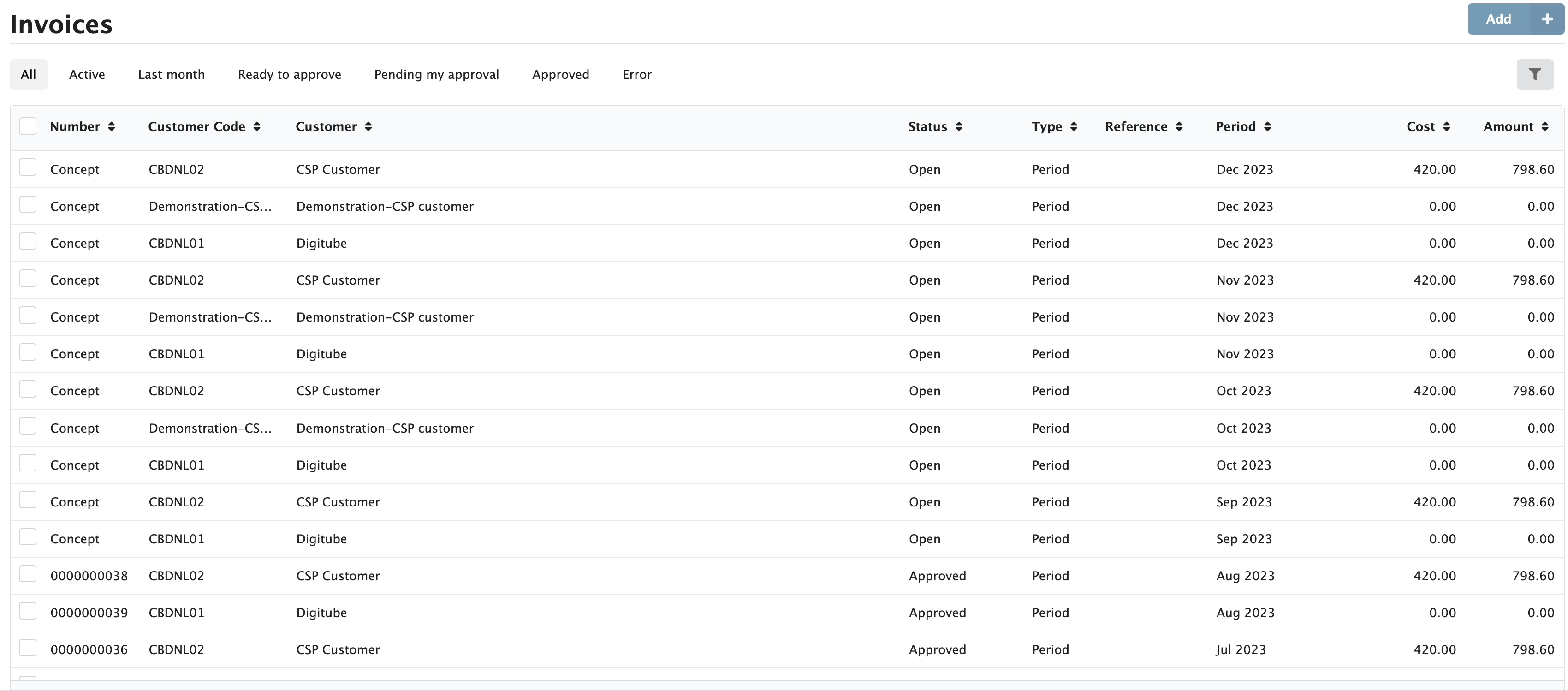Sort by Number column arrows

112,127
